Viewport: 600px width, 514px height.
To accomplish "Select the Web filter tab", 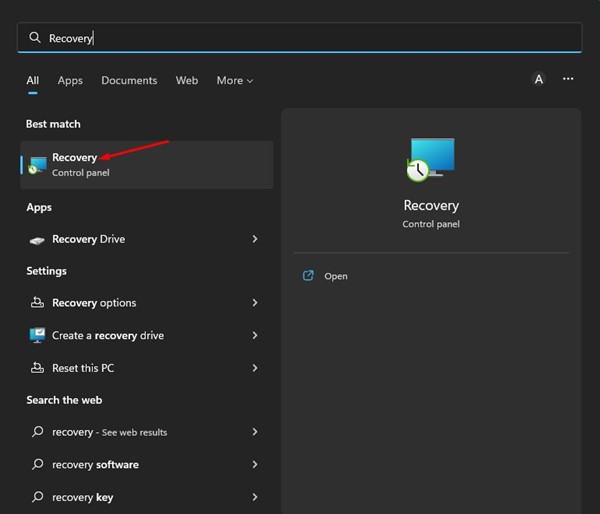I will 187,80.
